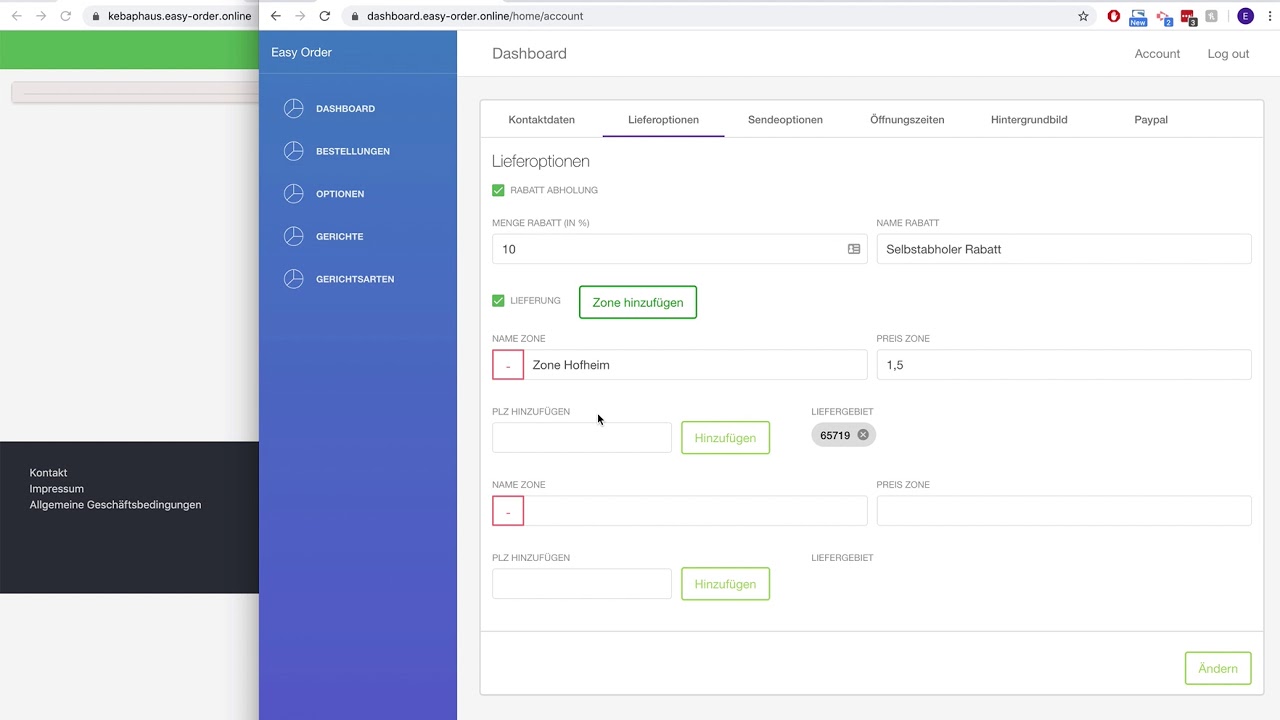Switch to Paypal tab
The height and width of the screenshot is (720, 1280).
pyautogui.click(x=1151, y=119)
